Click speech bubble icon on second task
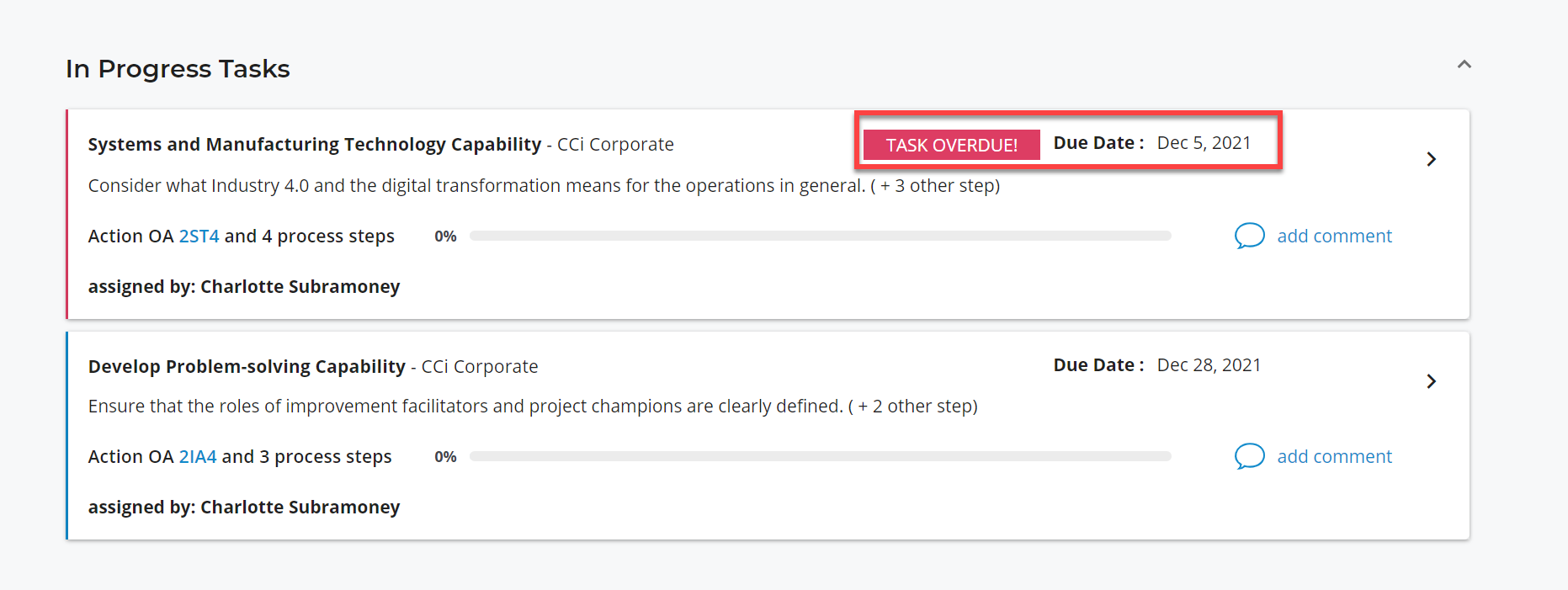1568x590 pixels. [1250, 456]
